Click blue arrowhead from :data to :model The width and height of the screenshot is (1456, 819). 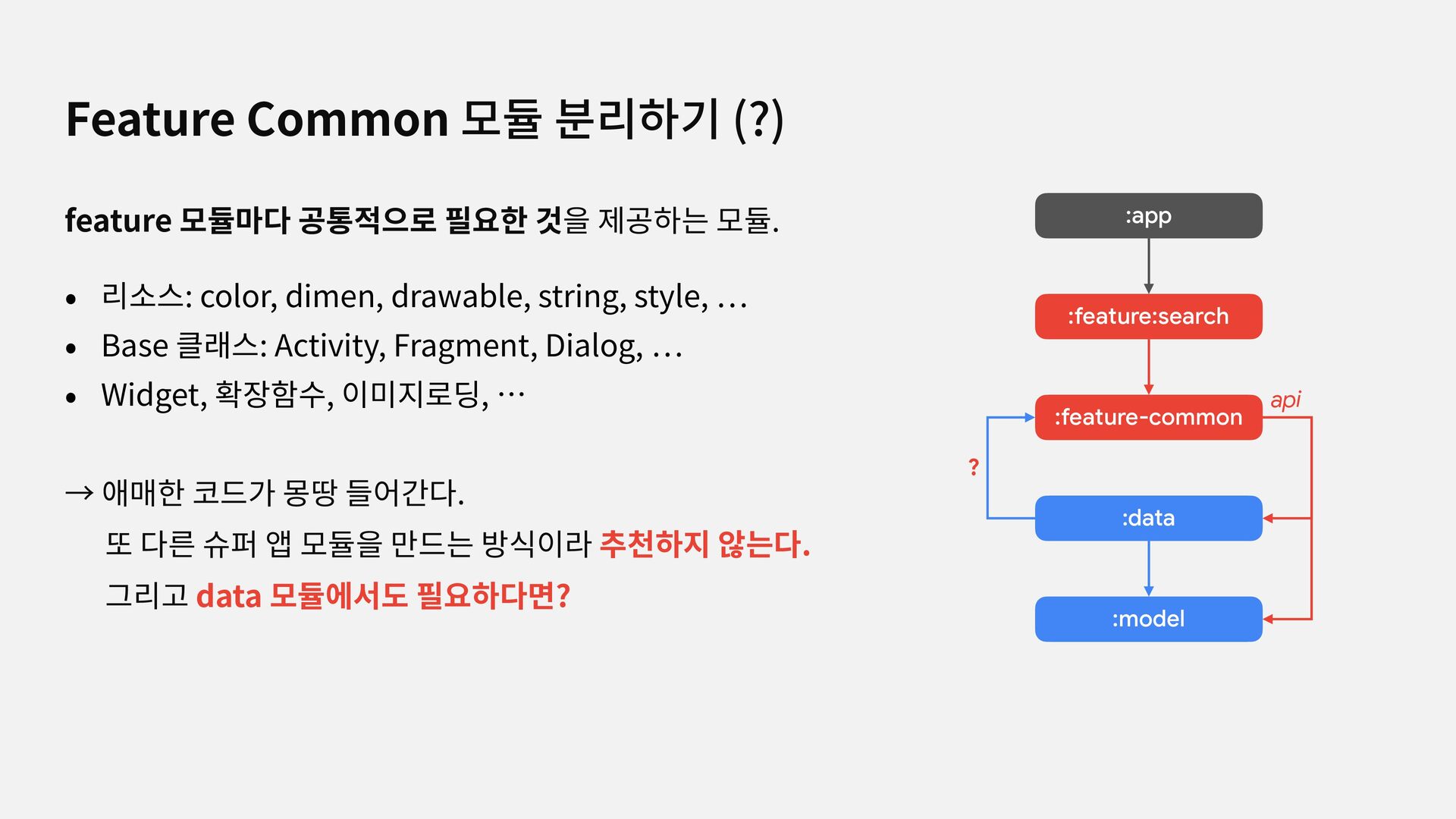click(1149, 591)
